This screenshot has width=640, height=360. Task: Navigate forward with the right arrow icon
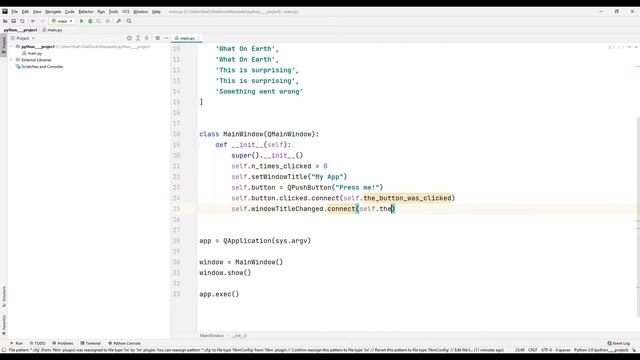(x=42, y=21)
